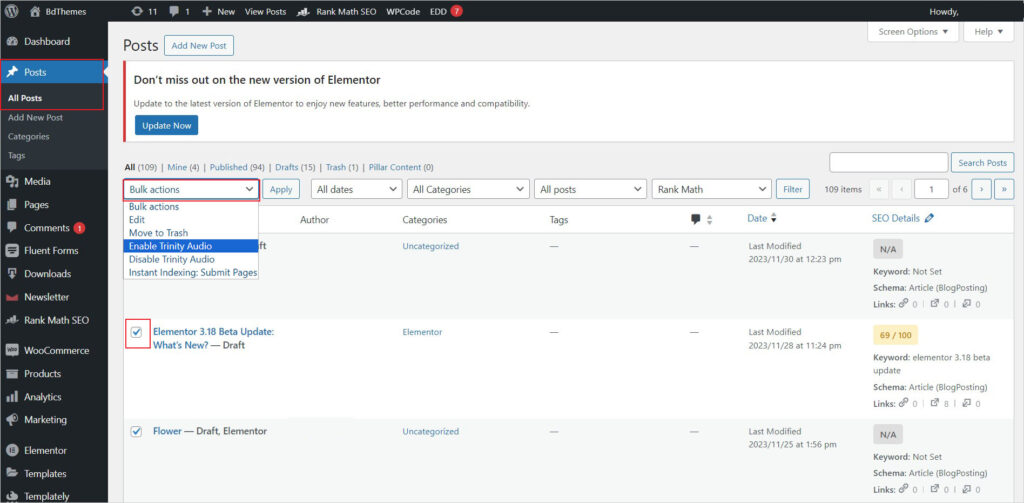This screenshot has width=1024, height=503.
Task: Click the Media icon in sidebar
Action: point(12,182)
